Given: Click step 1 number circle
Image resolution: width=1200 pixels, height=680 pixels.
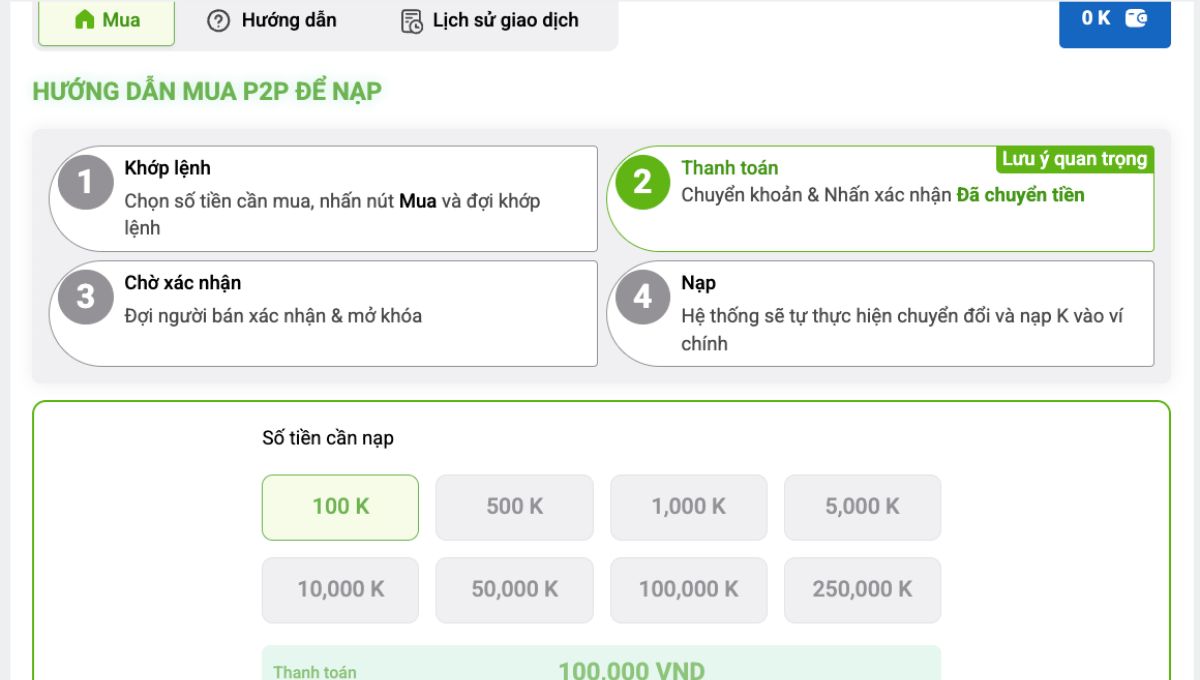Looking at the screenshot, I should 85,182.
